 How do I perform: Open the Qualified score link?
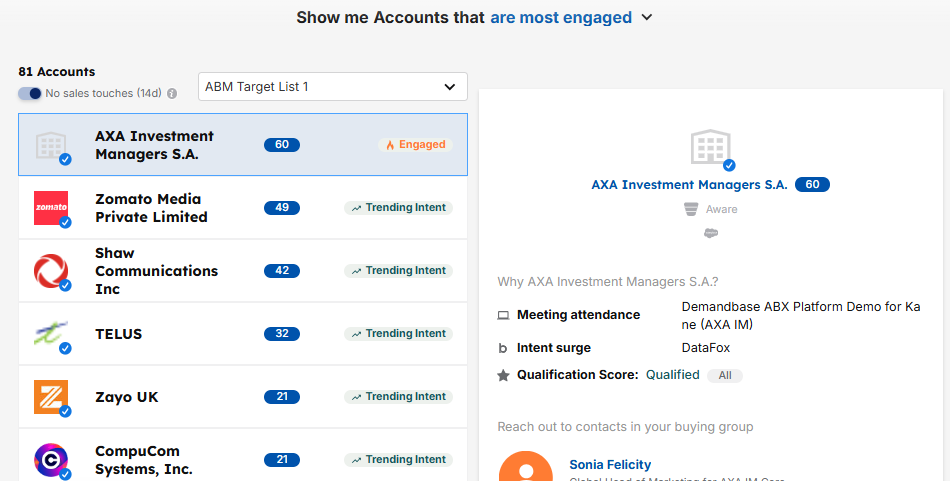[673, 375]
